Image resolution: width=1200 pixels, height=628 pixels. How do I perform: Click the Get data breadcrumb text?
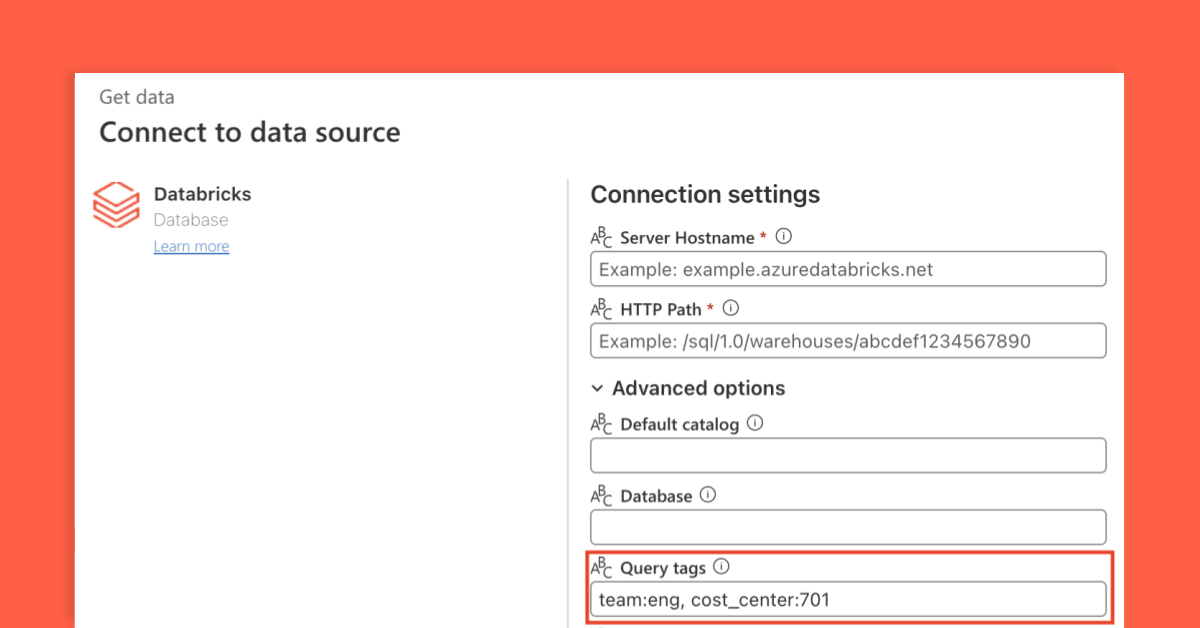click(137, 97)
